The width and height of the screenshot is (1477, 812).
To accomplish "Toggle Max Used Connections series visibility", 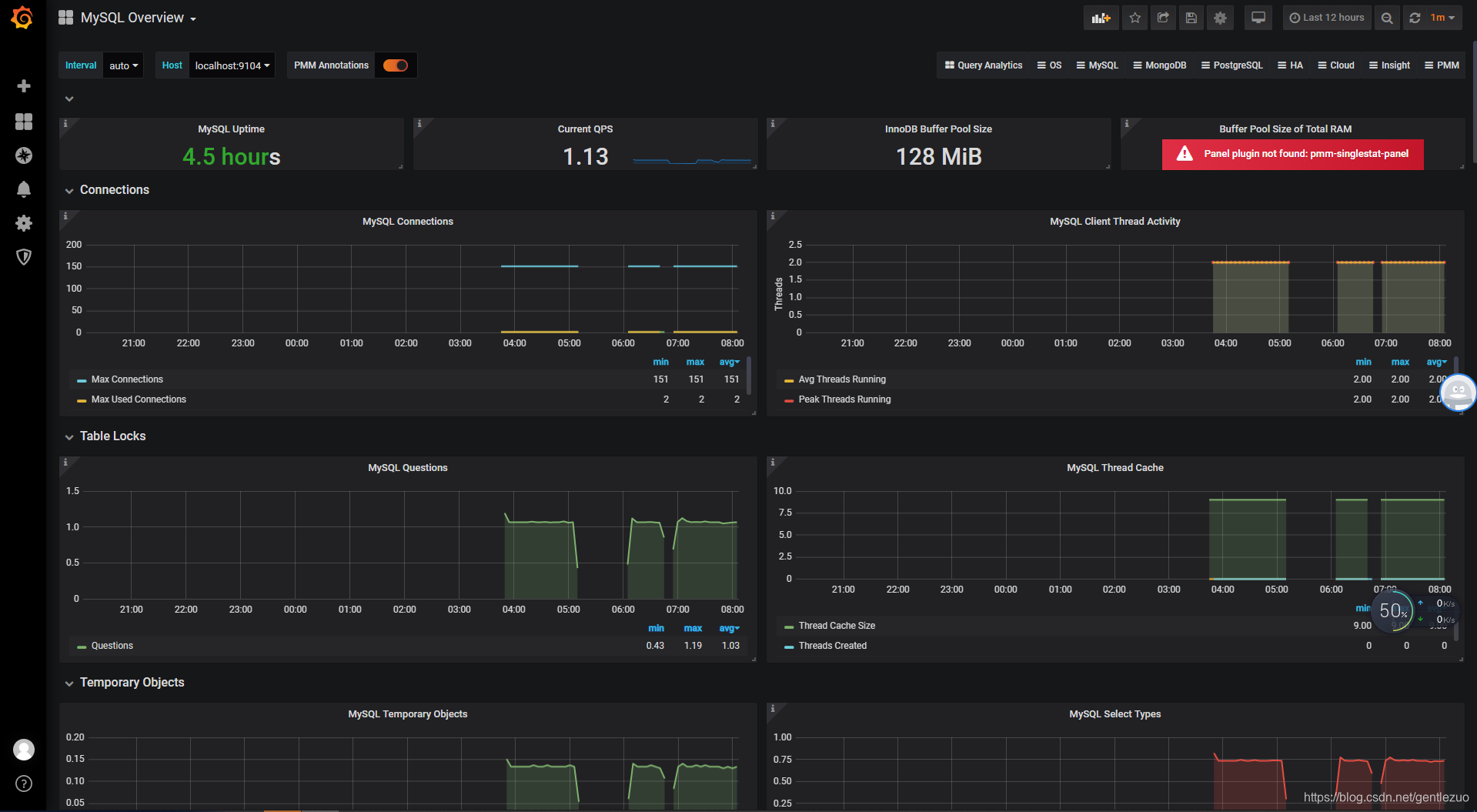I will coord(139,399).
